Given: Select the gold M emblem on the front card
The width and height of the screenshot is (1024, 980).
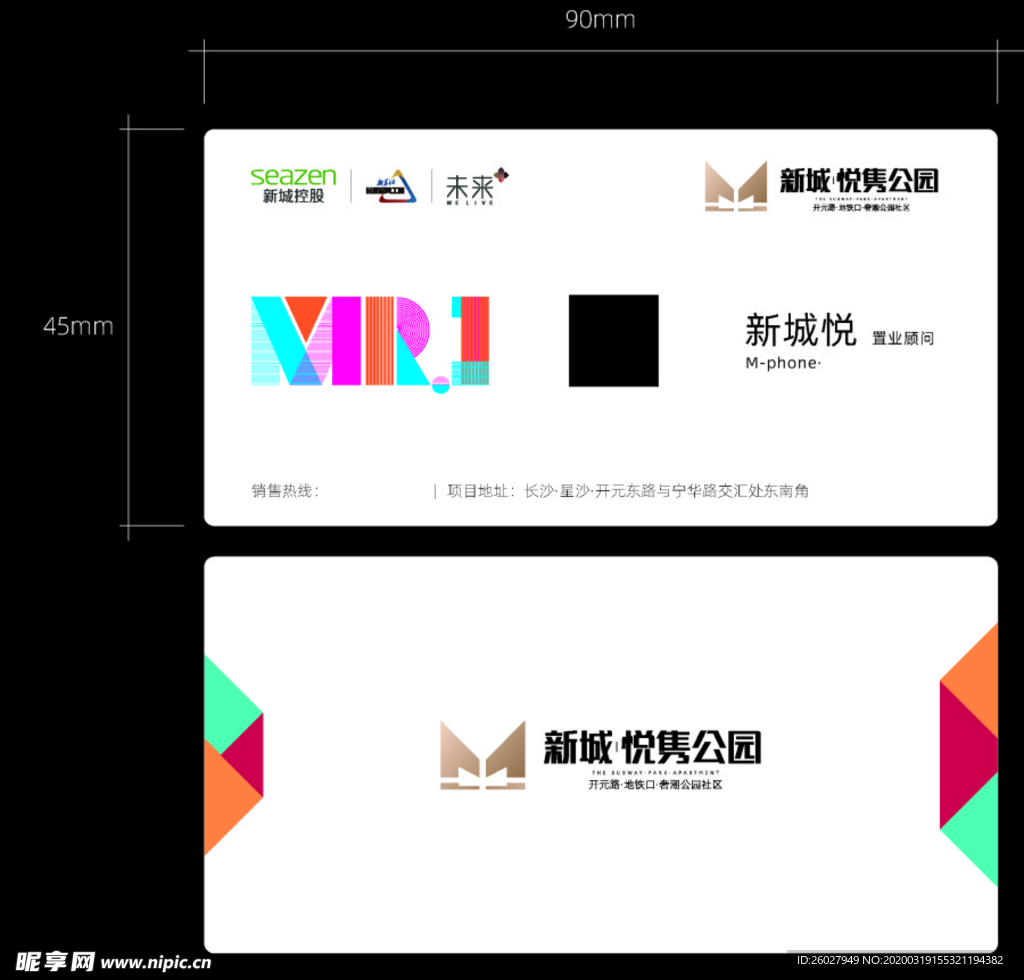Looking at the screenshot, I should click(x=736, y=186).
